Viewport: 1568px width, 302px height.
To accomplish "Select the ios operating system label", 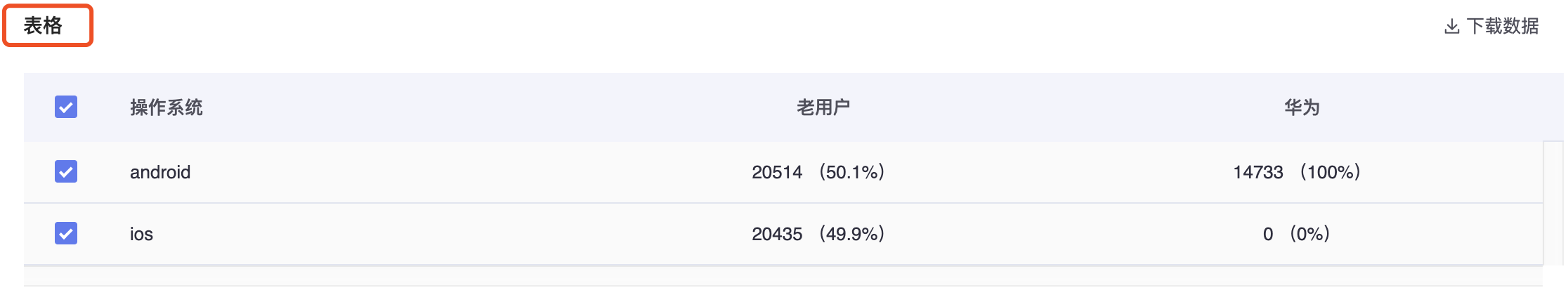I will 141,234.
